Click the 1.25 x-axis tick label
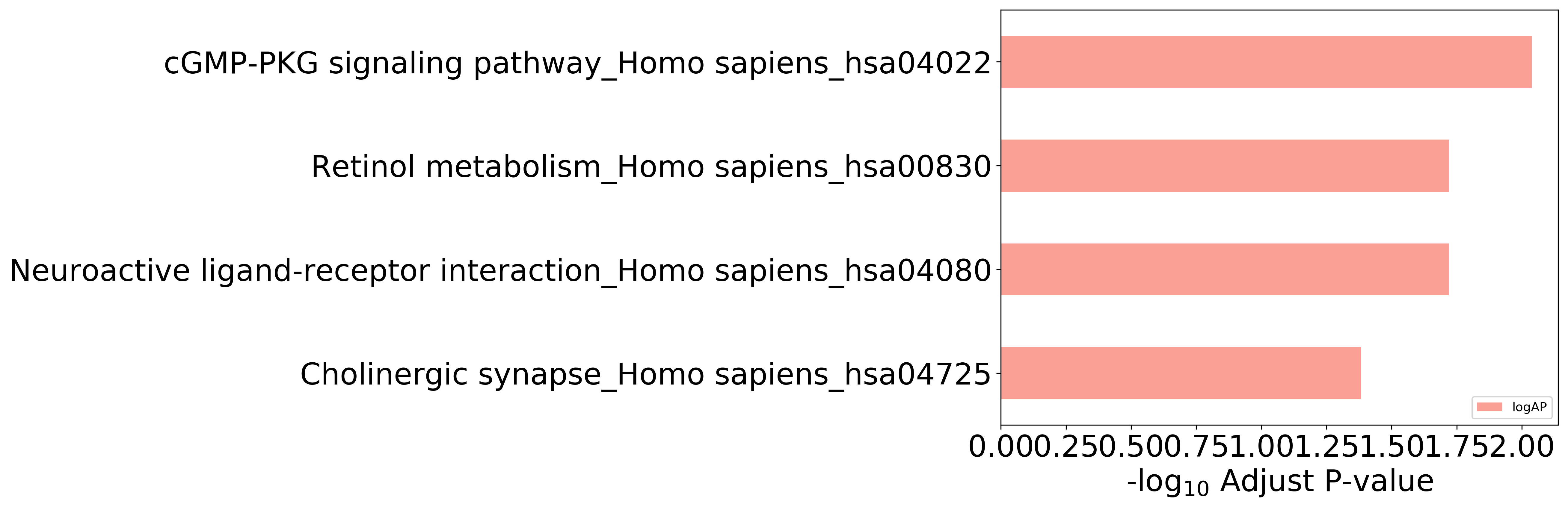This screenshot has height=507, width=1568. 1326,447
